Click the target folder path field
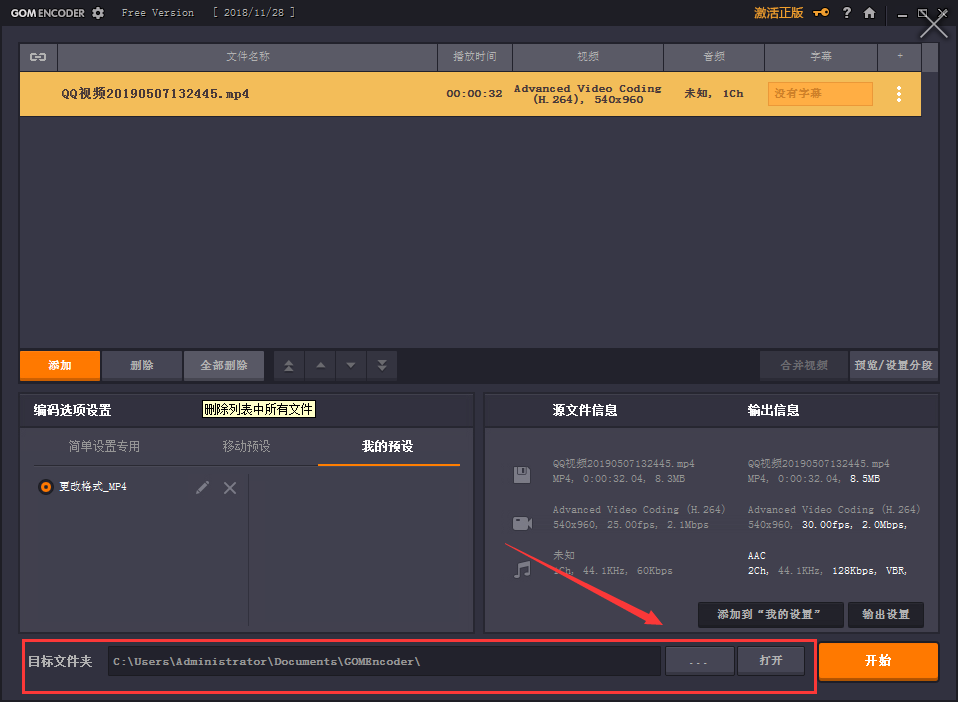Viewport: 958px width, 702px height. (384, 661)
